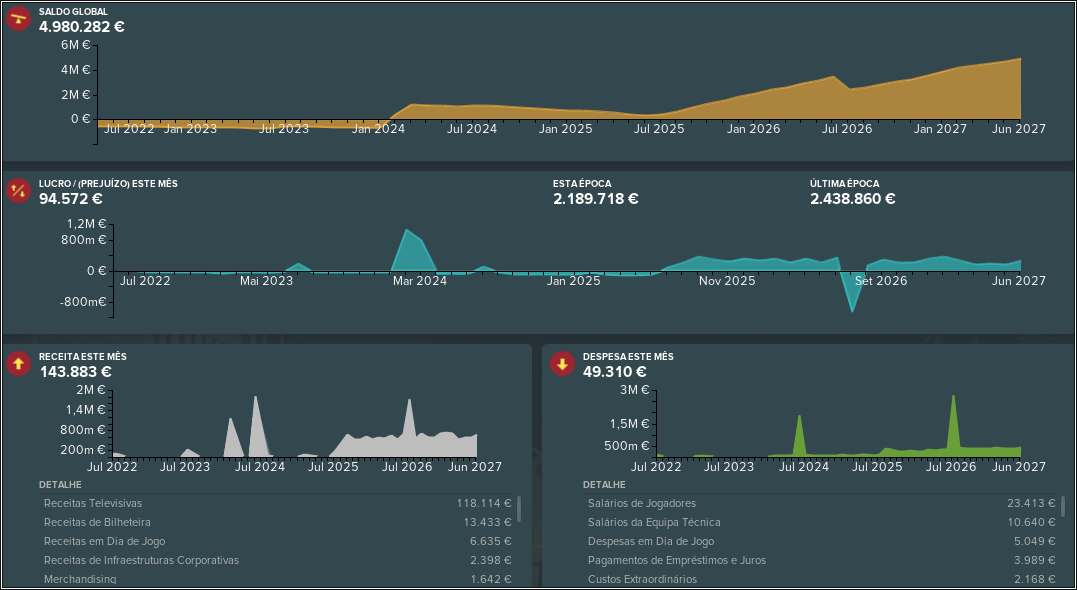Click the Saldo Global balance icon

coord(19,19)
